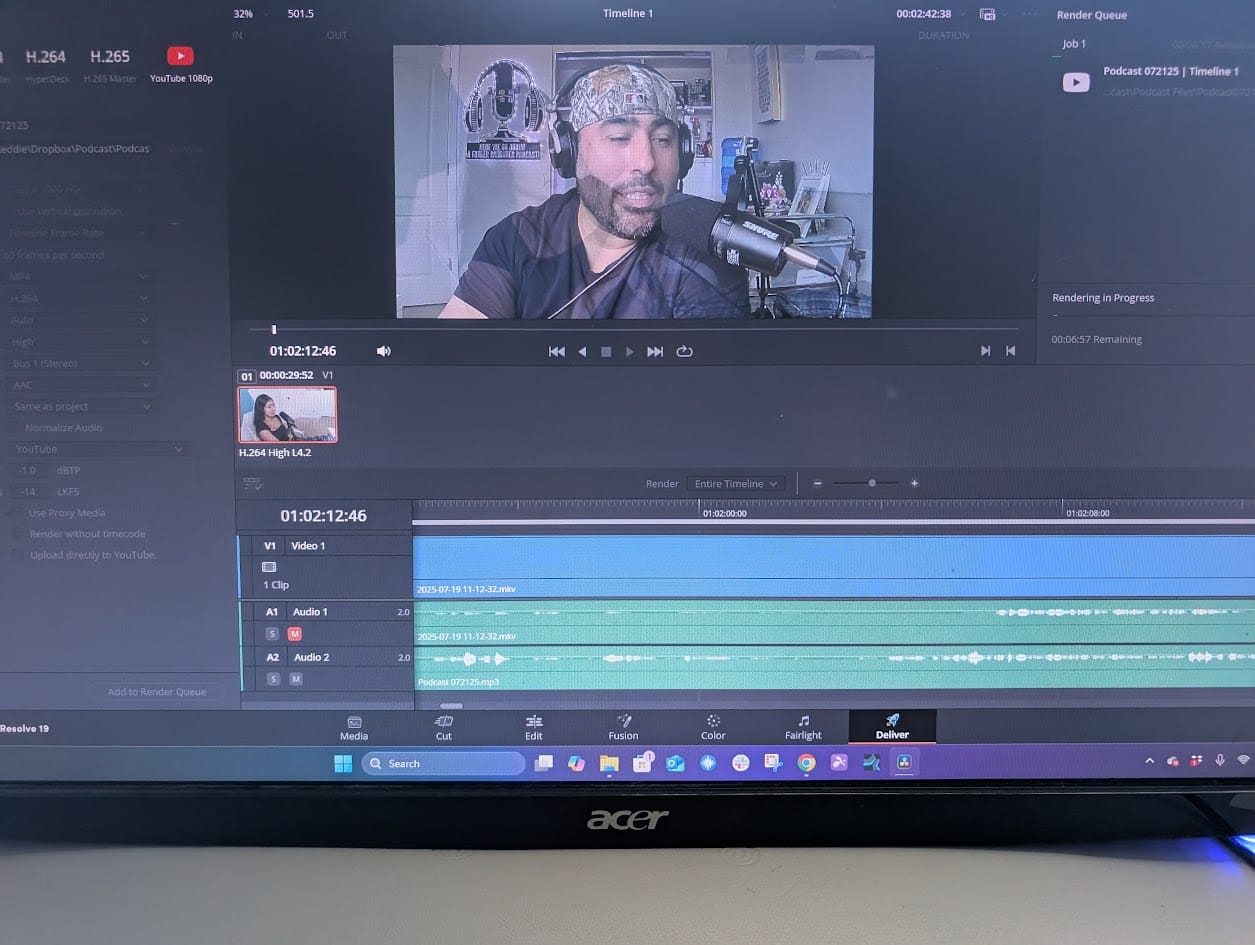Click the zoom in plus icon
The width and height of the screenshot is (1255, 945).
914,483
